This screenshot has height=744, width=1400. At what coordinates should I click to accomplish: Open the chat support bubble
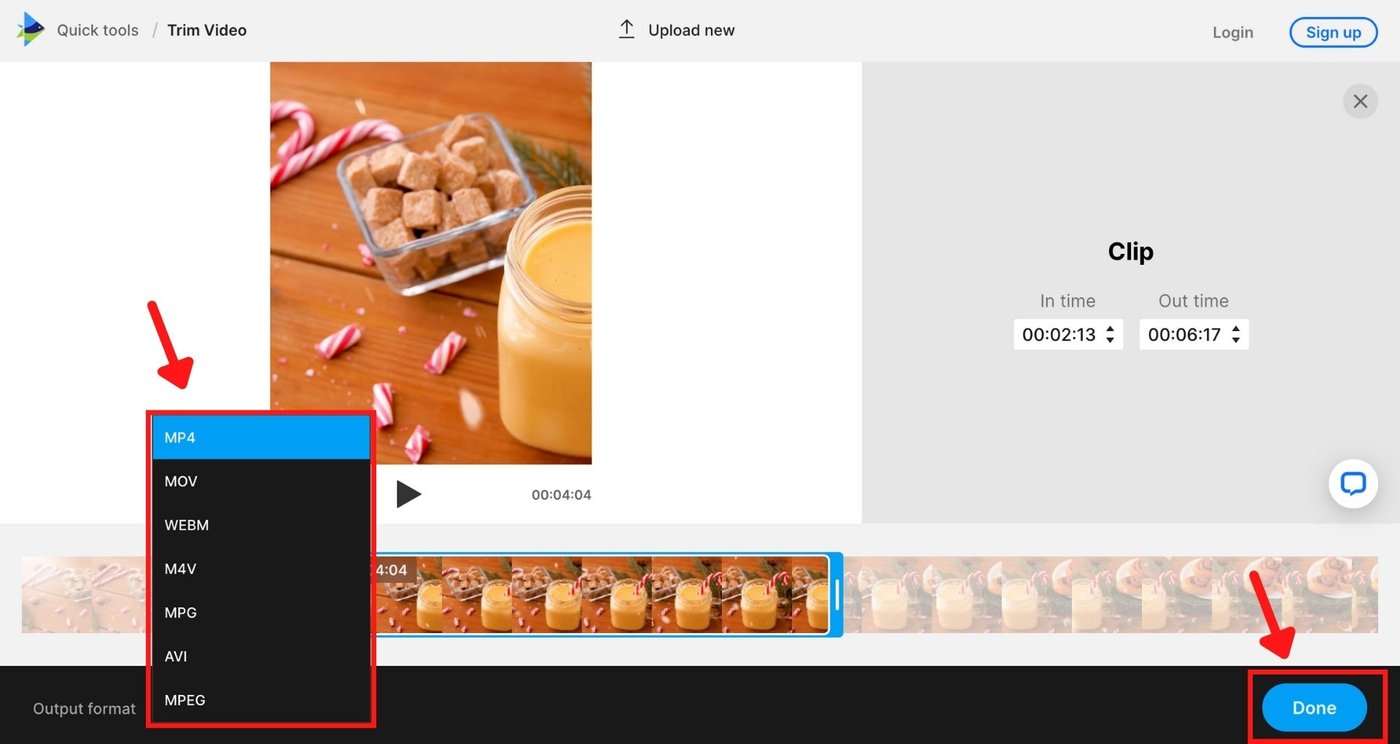pyautogui.click(x=1352, y=484)
